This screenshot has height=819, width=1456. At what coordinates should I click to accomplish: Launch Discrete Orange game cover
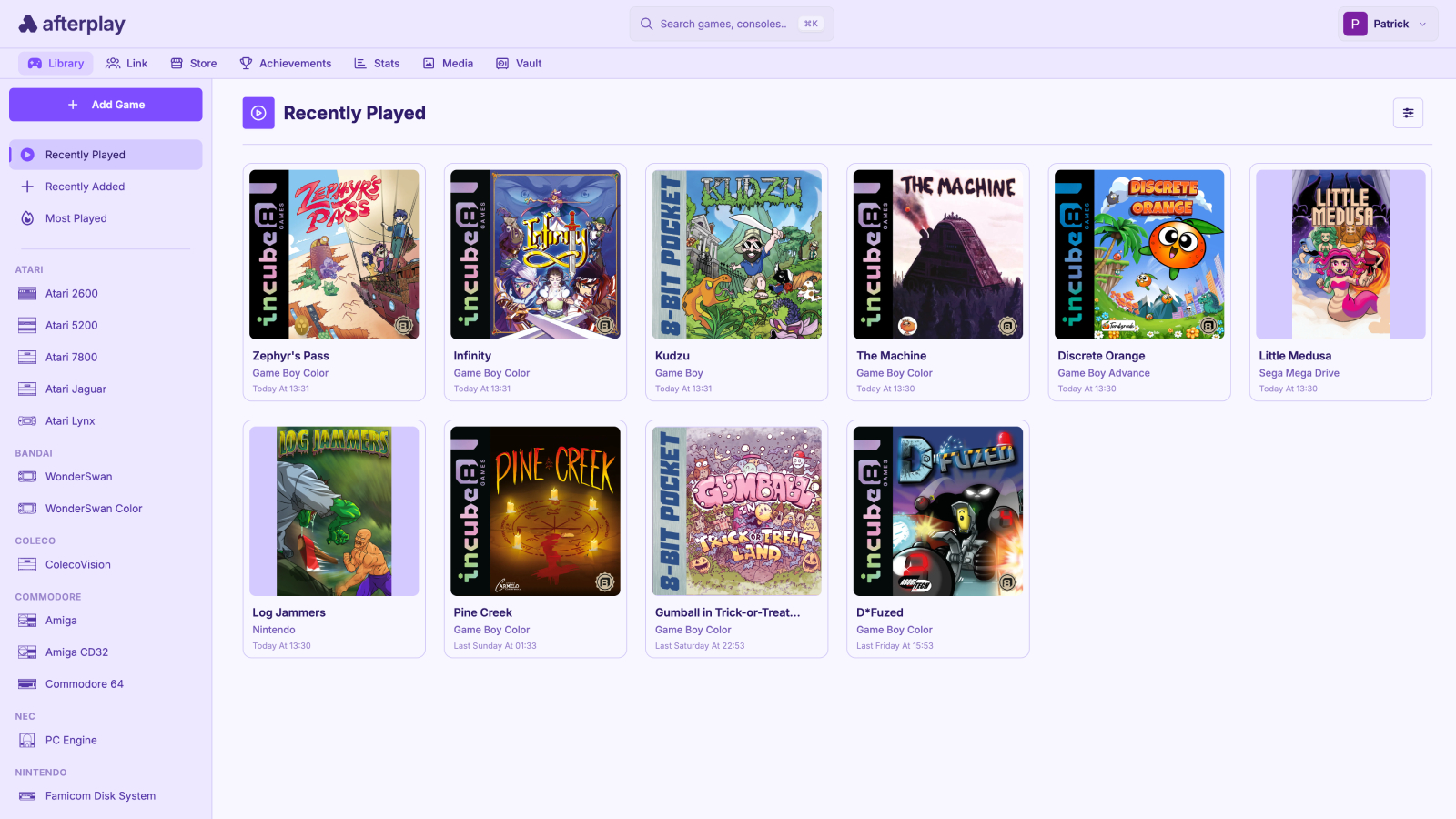[1139, 255]
